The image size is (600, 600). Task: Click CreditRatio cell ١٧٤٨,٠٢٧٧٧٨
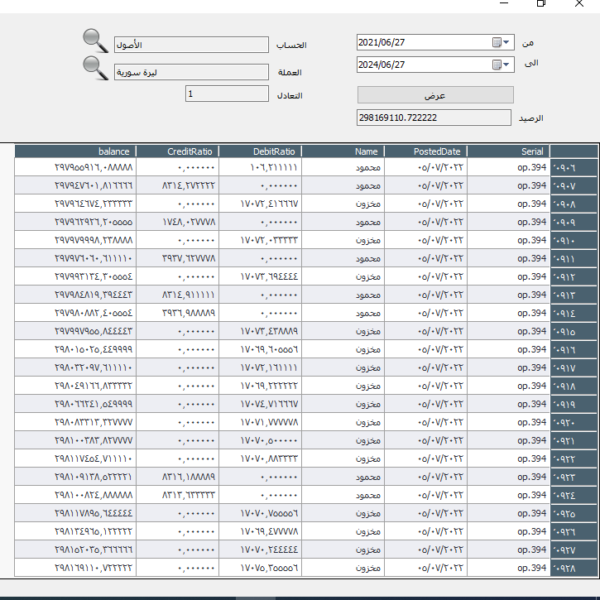coord(178,222)
